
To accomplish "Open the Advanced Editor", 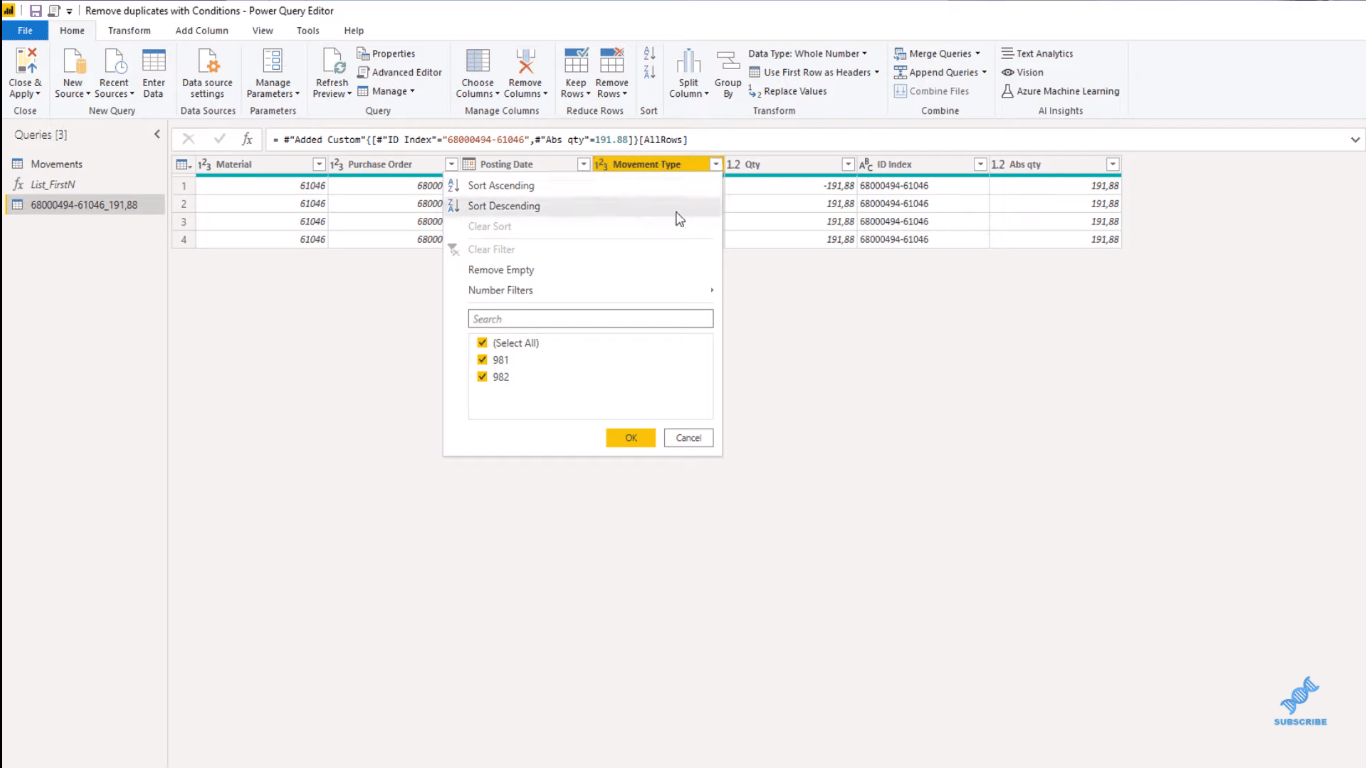I will click(399, 72).
